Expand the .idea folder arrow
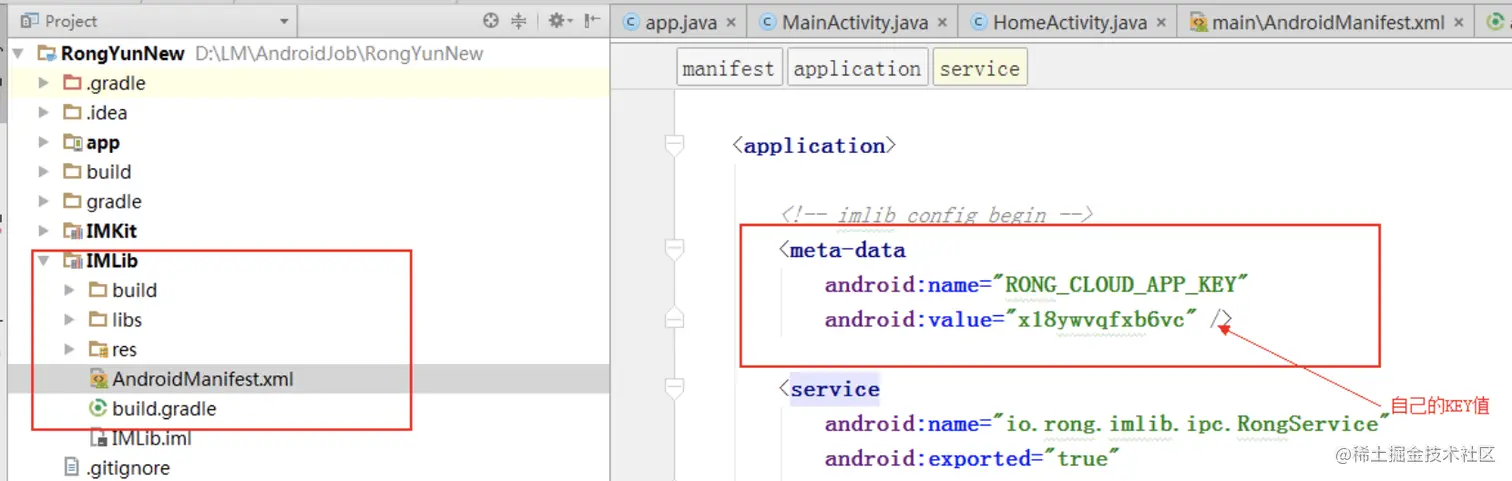Screen dimensions: 1512x481 [x=44, y=113]
